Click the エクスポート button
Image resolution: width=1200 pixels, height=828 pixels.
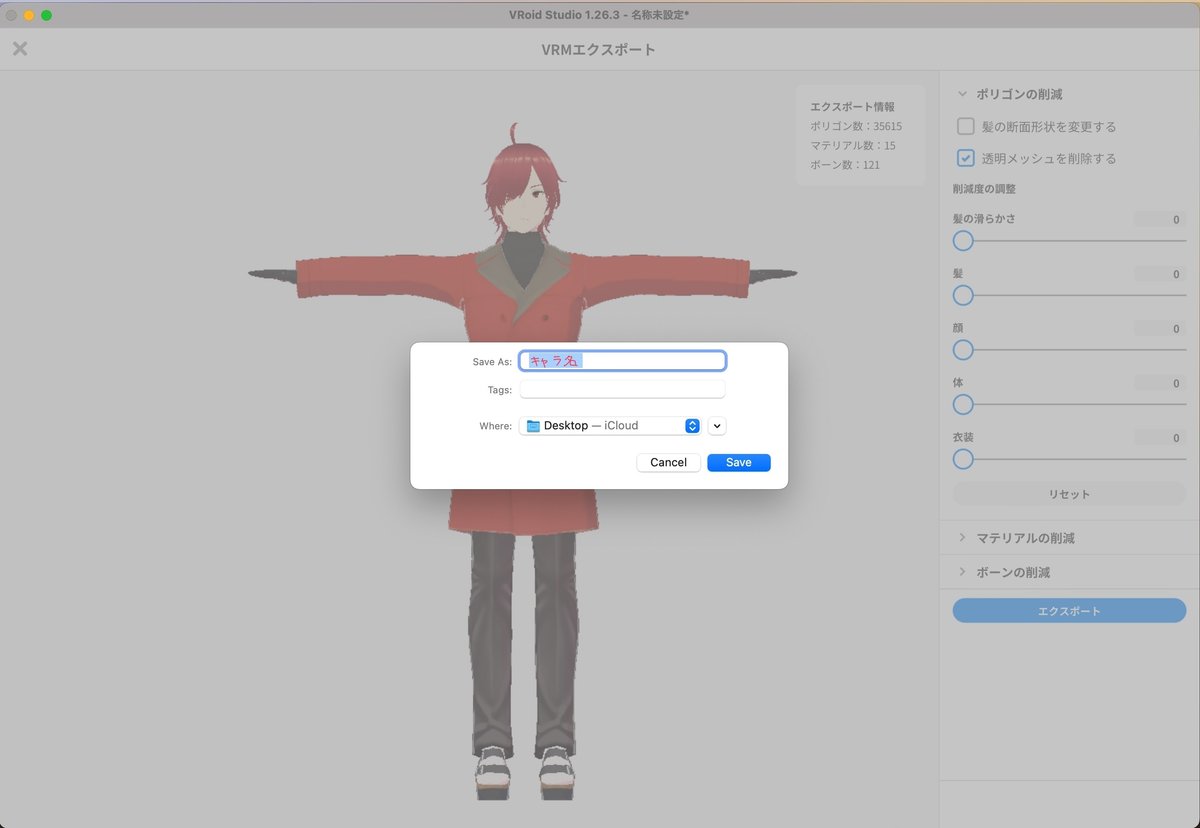(x=1068, y=610)
